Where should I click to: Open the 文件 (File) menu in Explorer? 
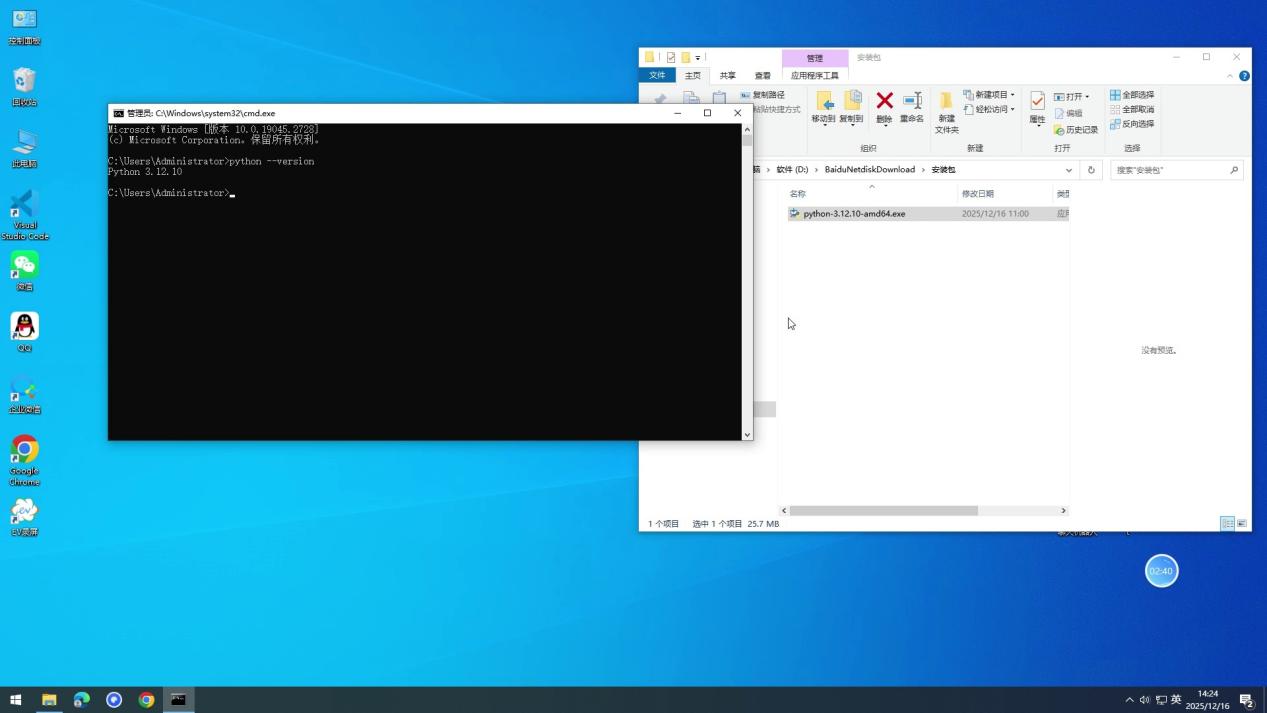coord(658,75)
